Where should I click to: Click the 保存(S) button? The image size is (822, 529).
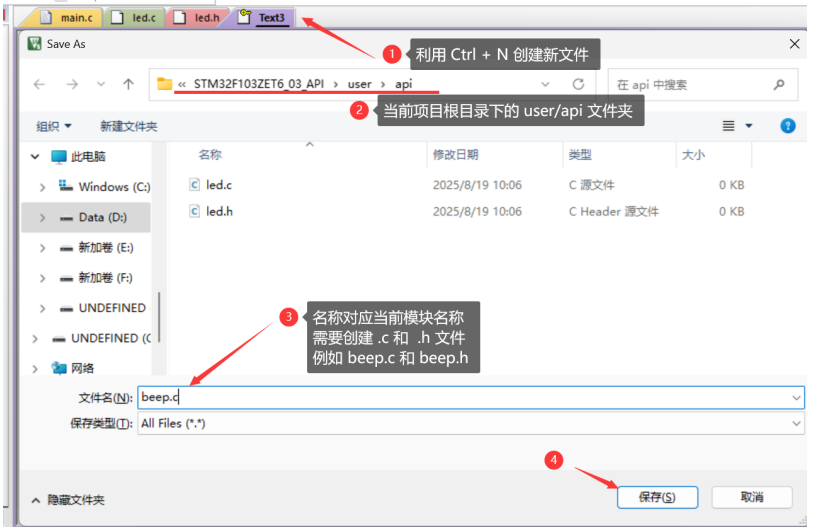click(x=657, y=497)
